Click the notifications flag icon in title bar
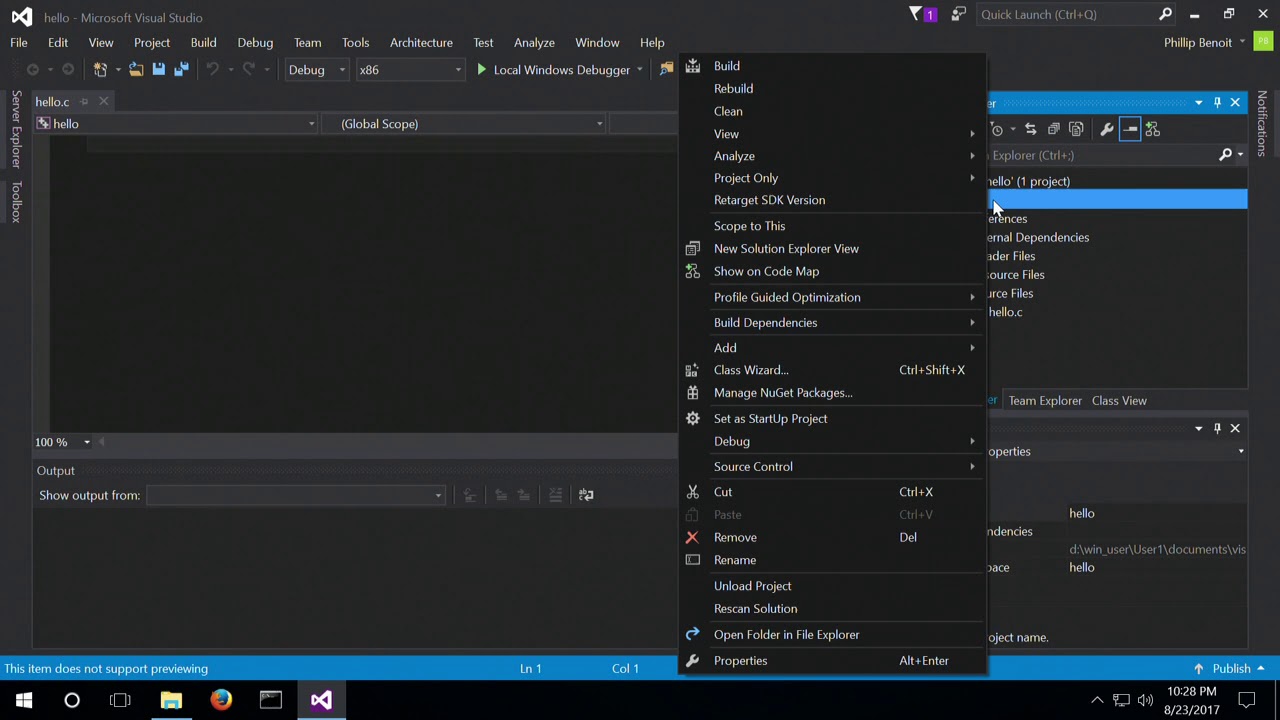This screenshot has height=720, width=1280. coord(915,14)
